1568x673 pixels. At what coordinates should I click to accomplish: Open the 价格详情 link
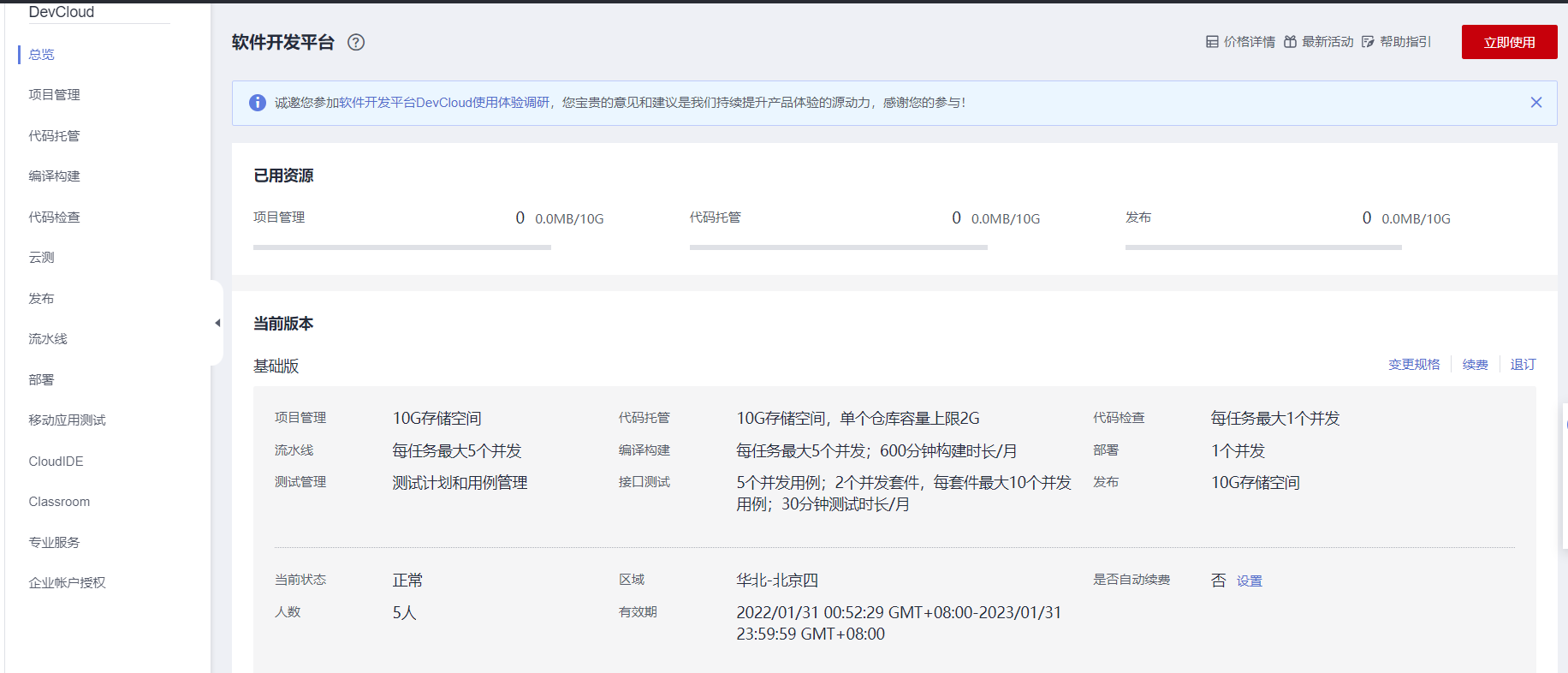[x=1249, y=41]
